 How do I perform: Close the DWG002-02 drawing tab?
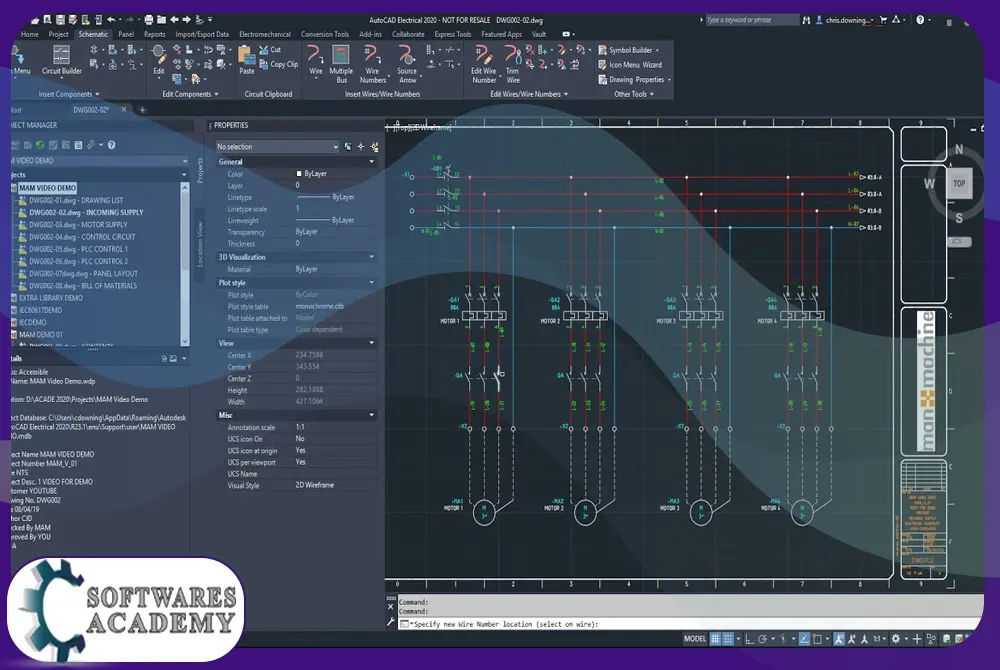pyautogui.click(x=124, y=110)
